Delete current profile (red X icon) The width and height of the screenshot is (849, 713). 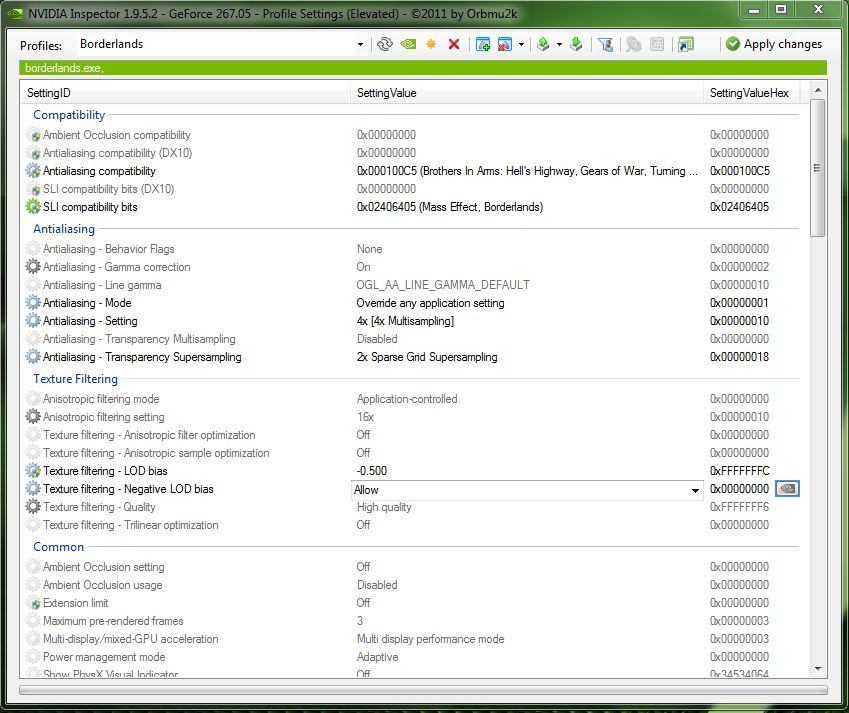454,44
